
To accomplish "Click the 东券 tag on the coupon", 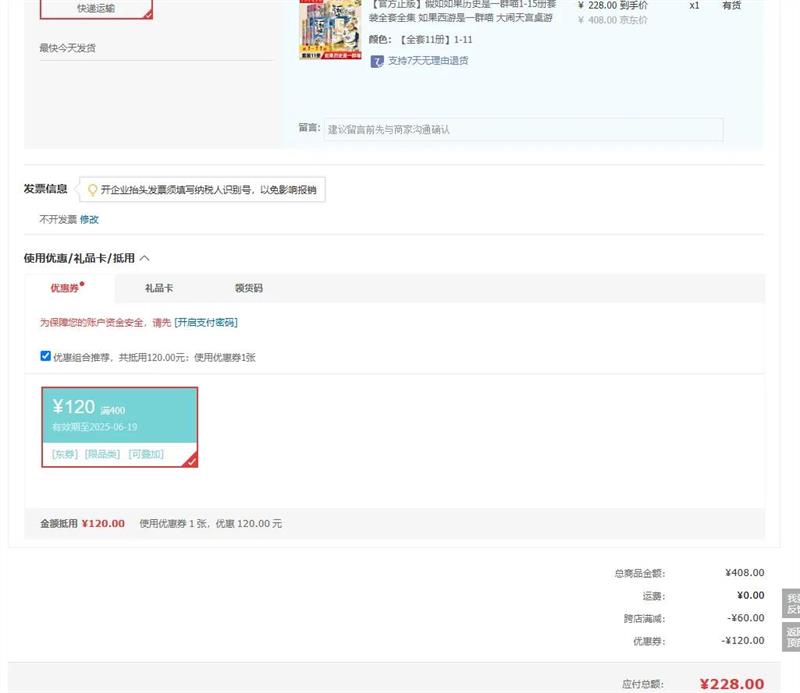I will point(65,454).
